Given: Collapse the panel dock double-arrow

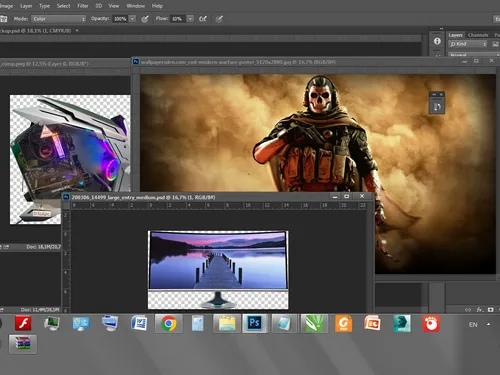Looking at the screenshot, I should (441, 29).
